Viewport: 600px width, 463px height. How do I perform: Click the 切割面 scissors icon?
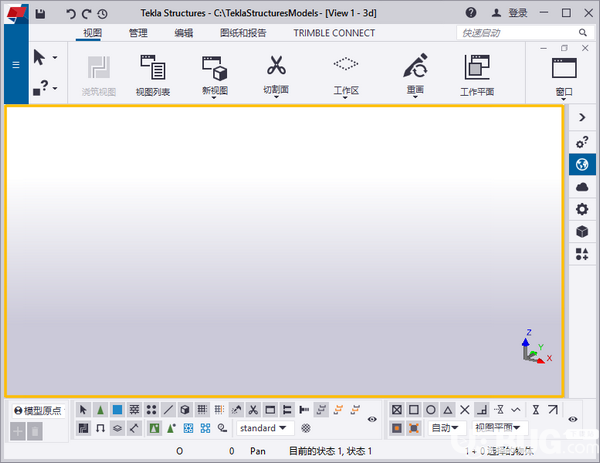click(276, 65)
